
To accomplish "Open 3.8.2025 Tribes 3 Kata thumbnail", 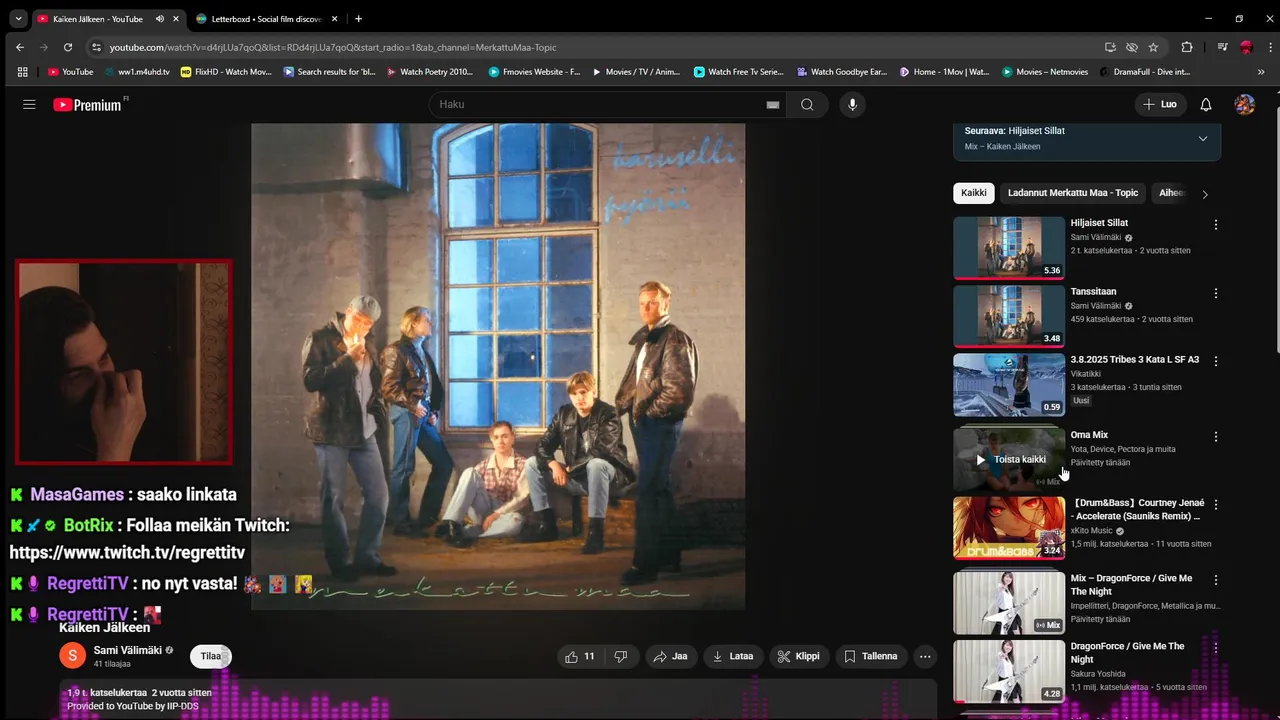I will [1009, 384].
